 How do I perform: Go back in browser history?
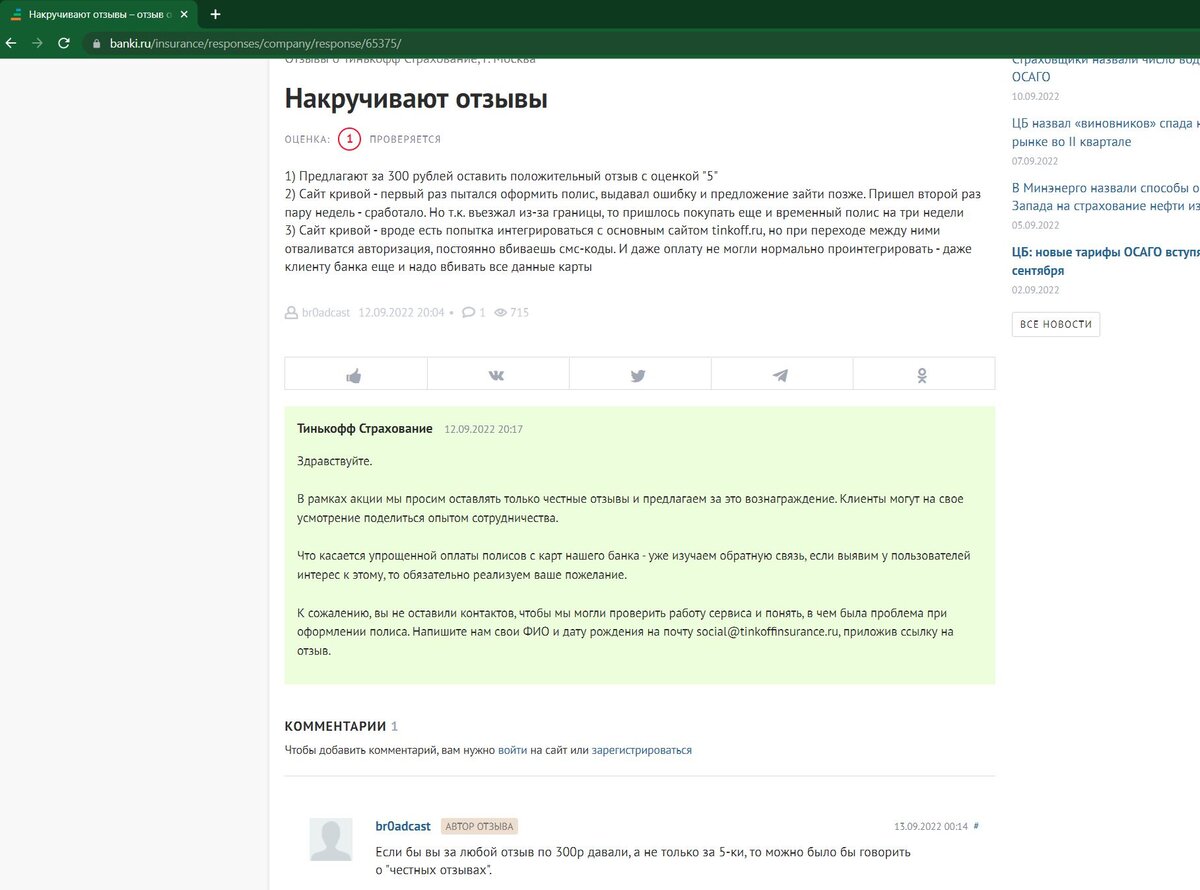11,44
